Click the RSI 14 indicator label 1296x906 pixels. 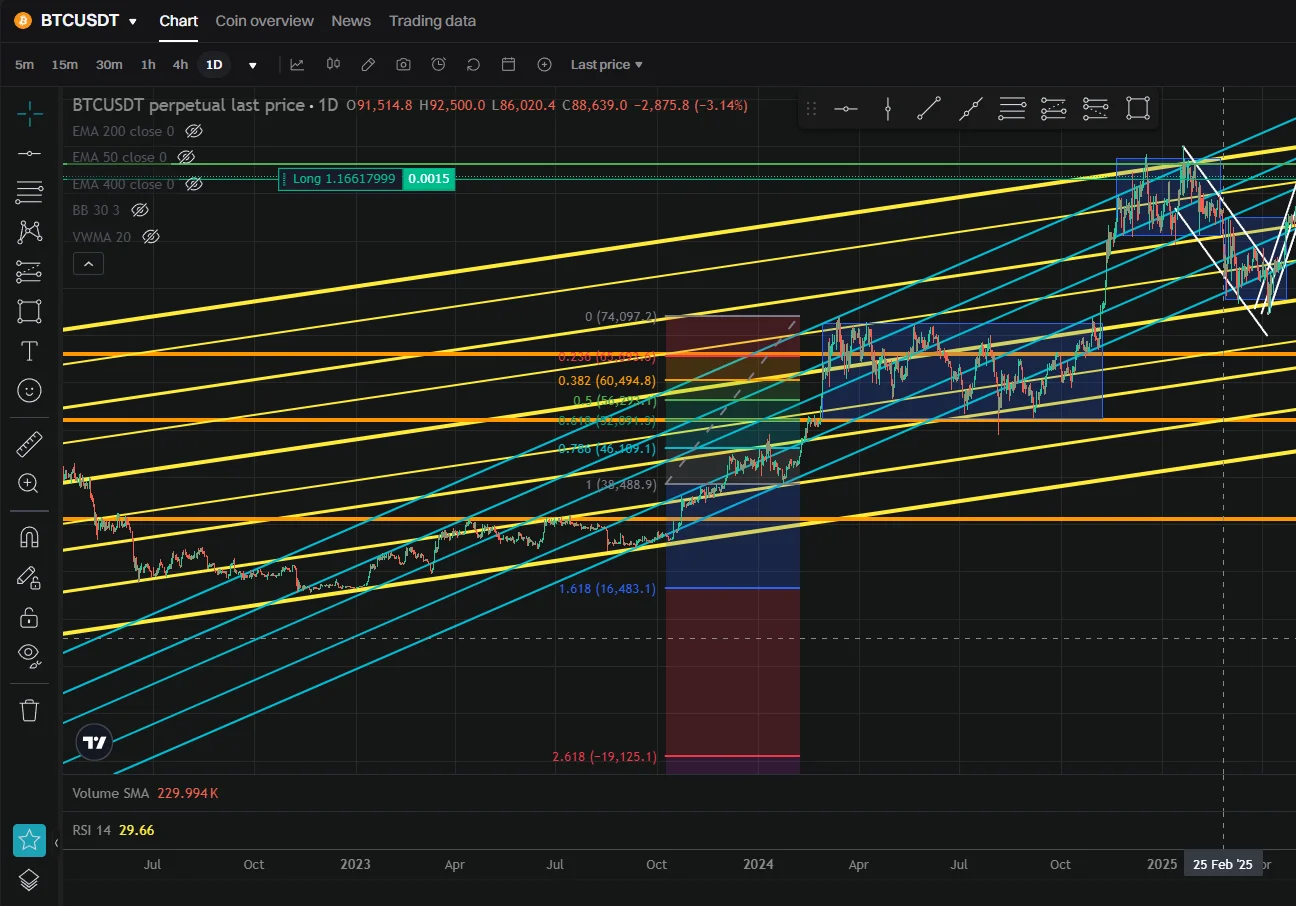coord(91,830)
